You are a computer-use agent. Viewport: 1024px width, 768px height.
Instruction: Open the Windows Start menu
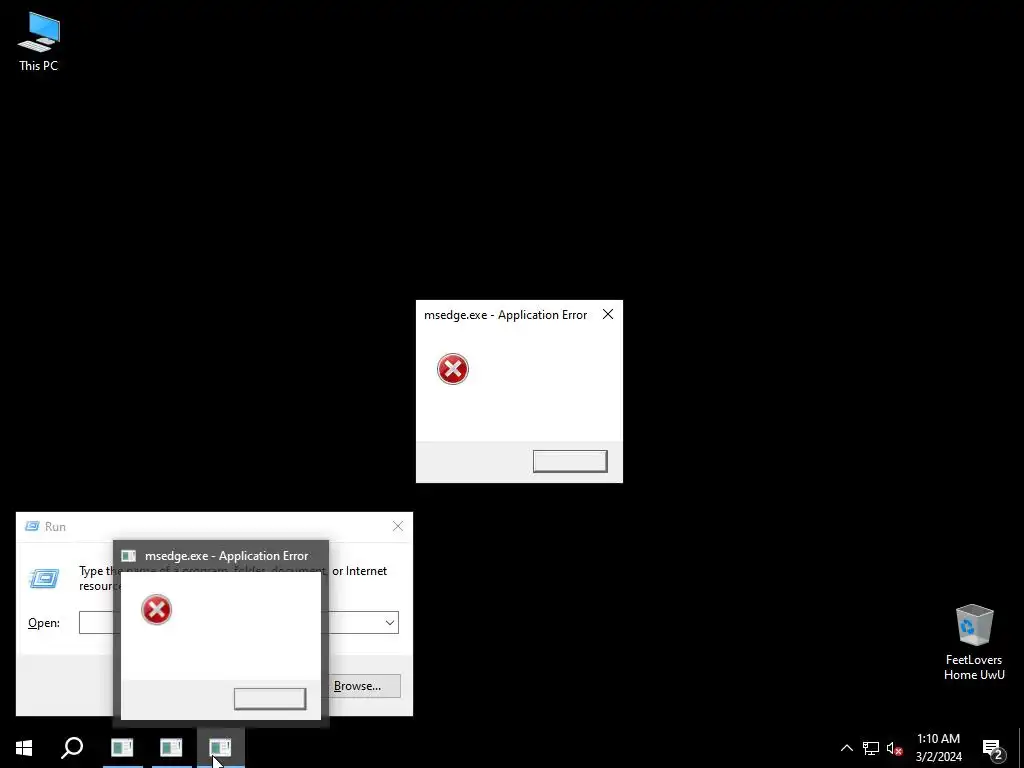pyautogui.click(x=24, y=748)
